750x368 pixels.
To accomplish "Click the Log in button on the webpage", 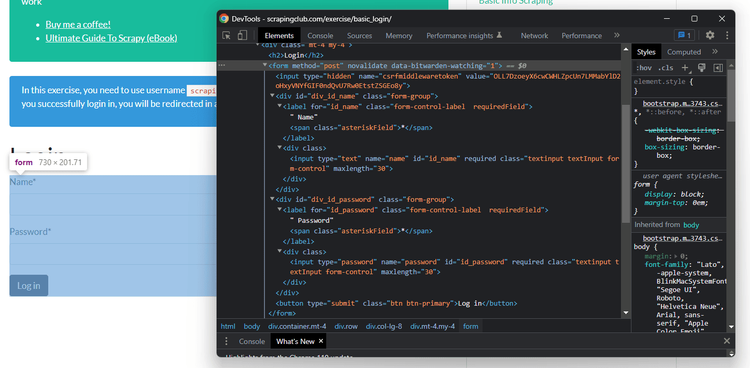I will (29, 285).
